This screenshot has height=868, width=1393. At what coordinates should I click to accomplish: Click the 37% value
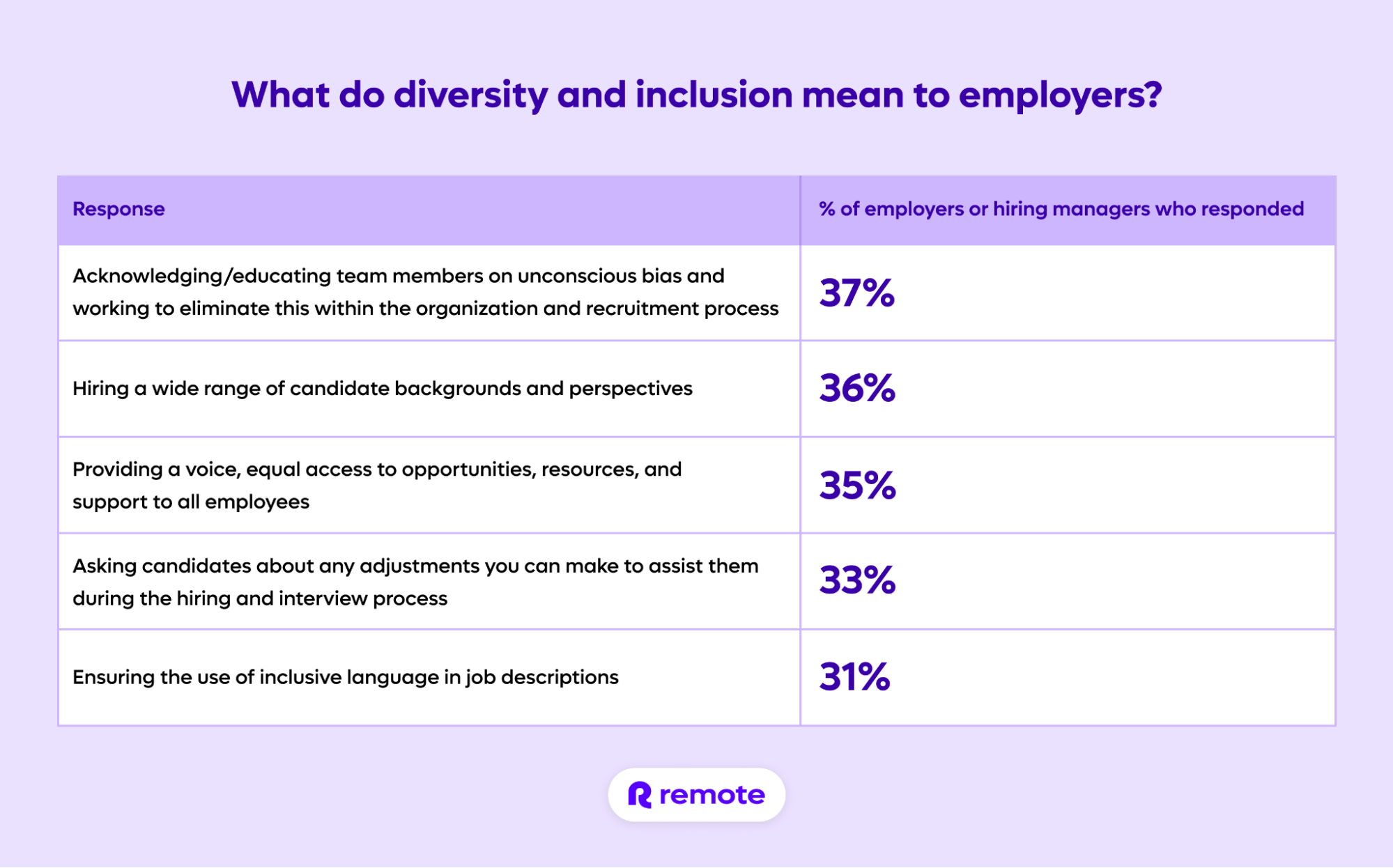[856, 293]
